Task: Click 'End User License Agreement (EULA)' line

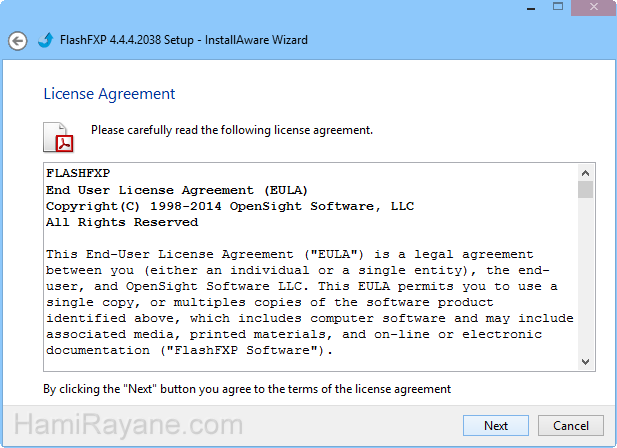Action: [x=177, y=190]
